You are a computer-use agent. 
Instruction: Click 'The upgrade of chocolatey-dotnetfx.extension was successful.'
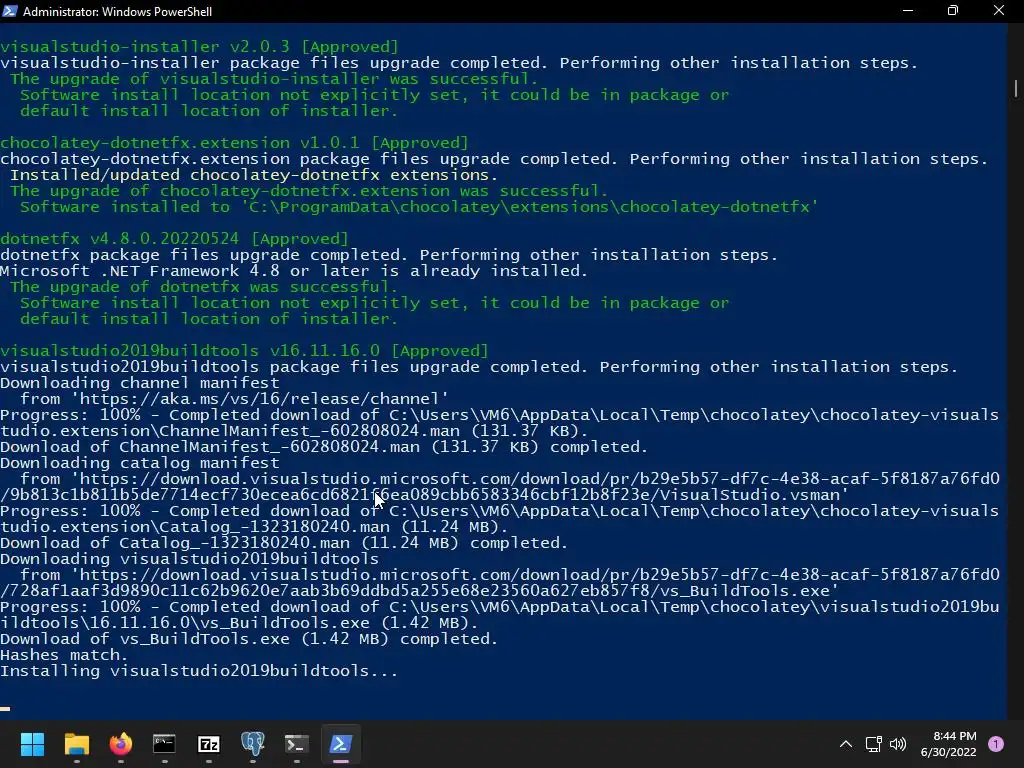point(309,191)
